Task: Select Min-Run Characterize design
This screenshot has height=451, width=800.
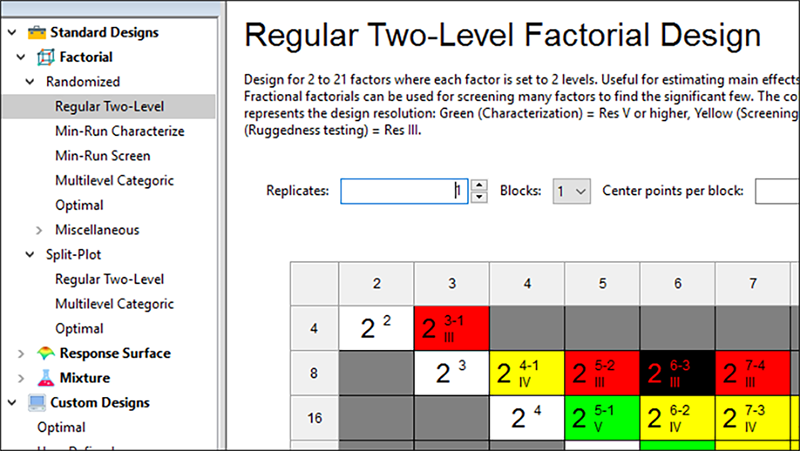Action: (x=119, y=131)
